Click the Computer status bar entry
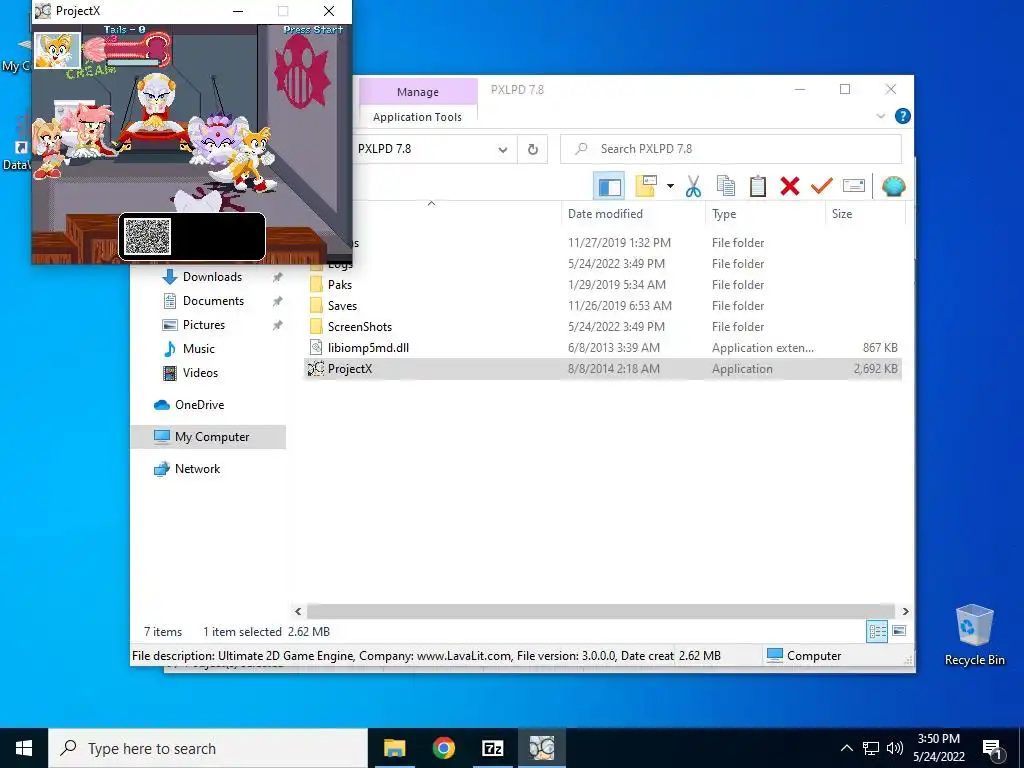 tap(804, 656)
